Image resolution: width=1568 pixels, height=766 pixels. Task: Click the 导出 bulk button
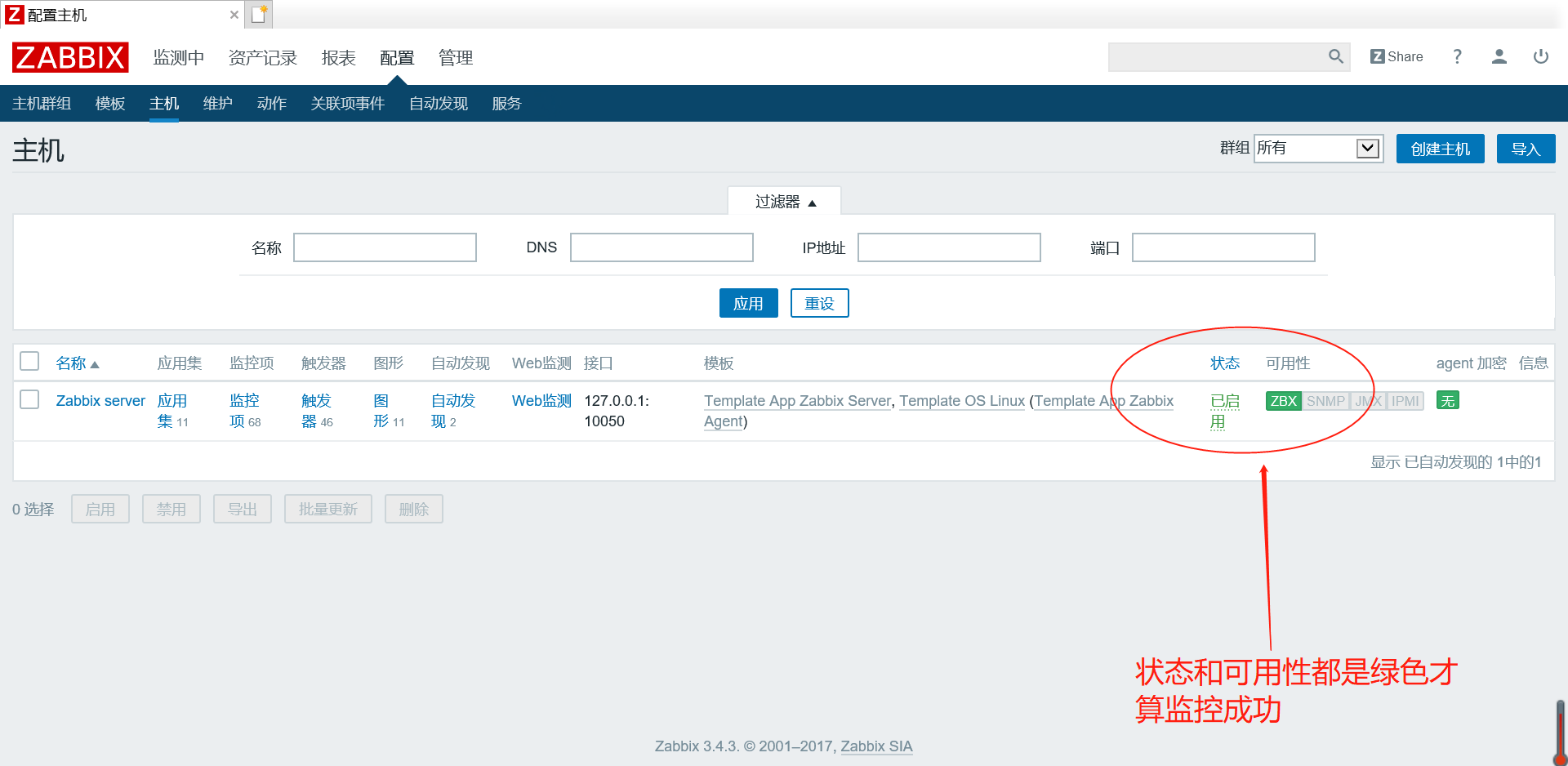click(243, 509)
